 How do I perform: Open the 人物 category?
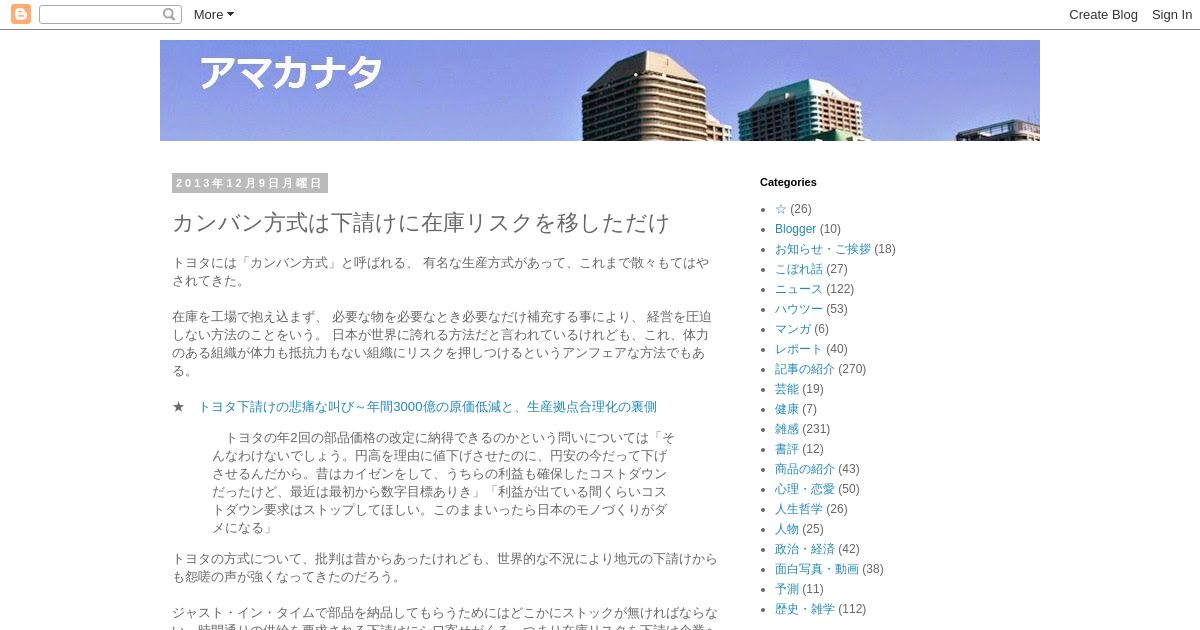(787, 529)
